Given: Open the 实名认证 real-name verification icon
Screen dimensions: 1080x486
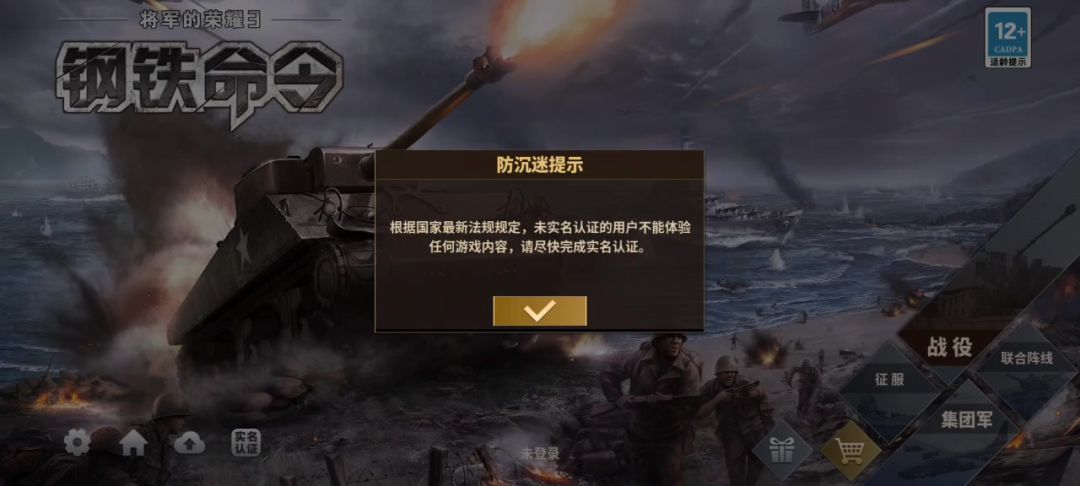Looking at the screenshot, I should pyautogui.click(x=246, y=443).
